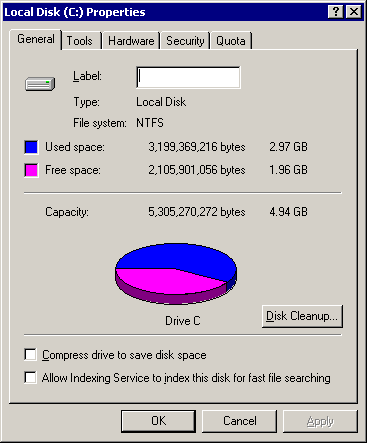Click the Apply button
The width and height of the screenshot is (367, 443).
coord(320,421)
